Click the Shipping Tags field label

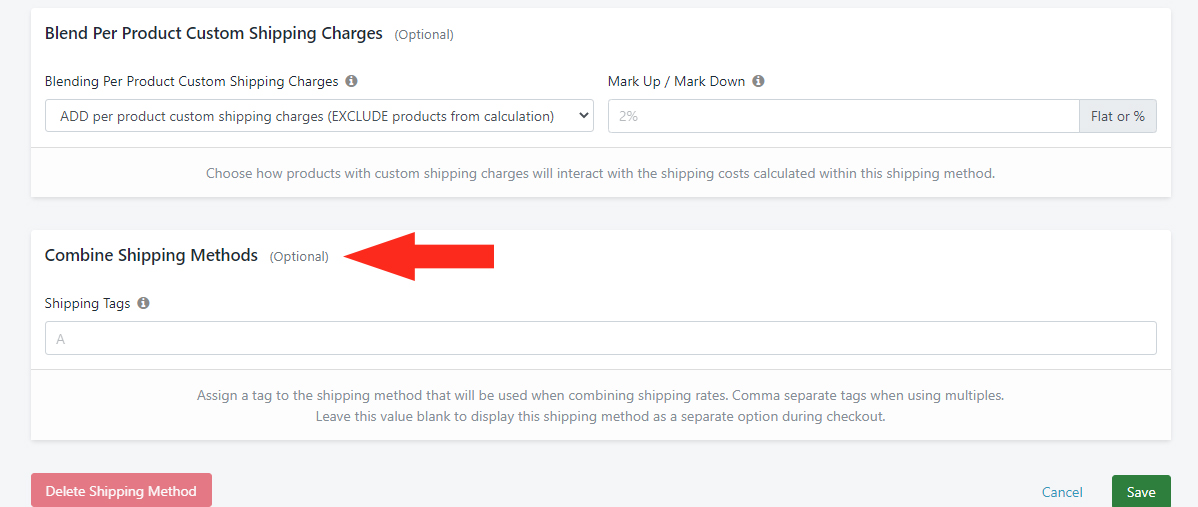(87, 303)
